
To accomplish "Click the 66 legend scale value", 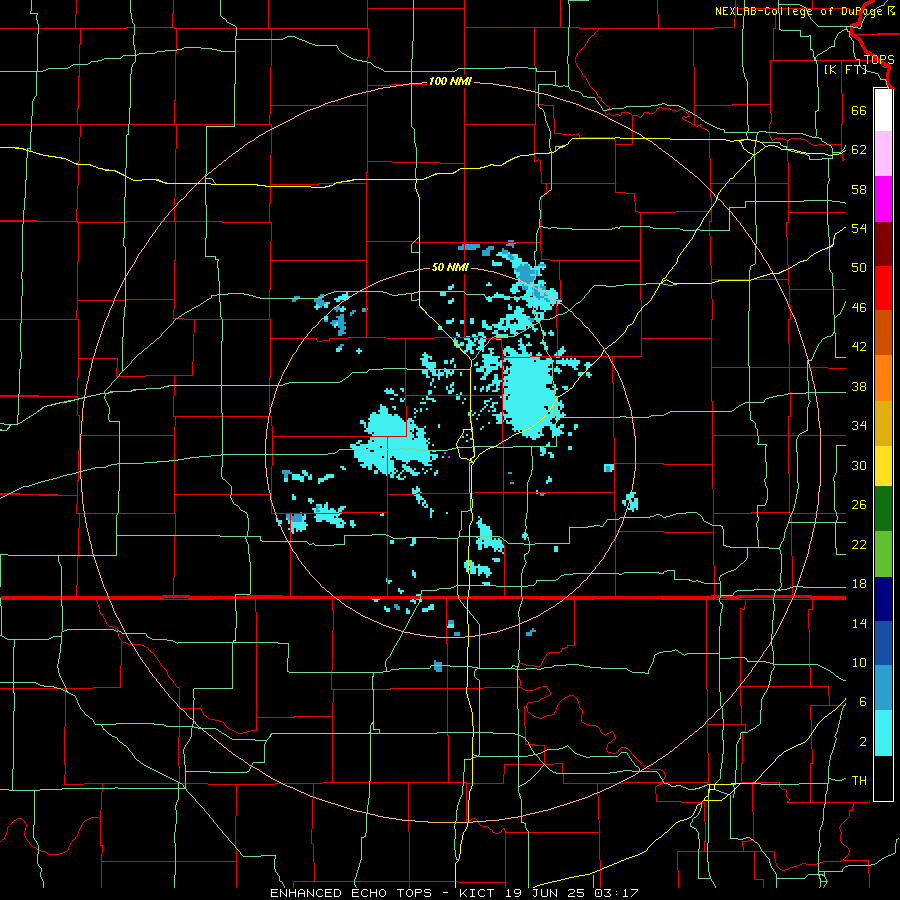I will (x=859, y=110).
